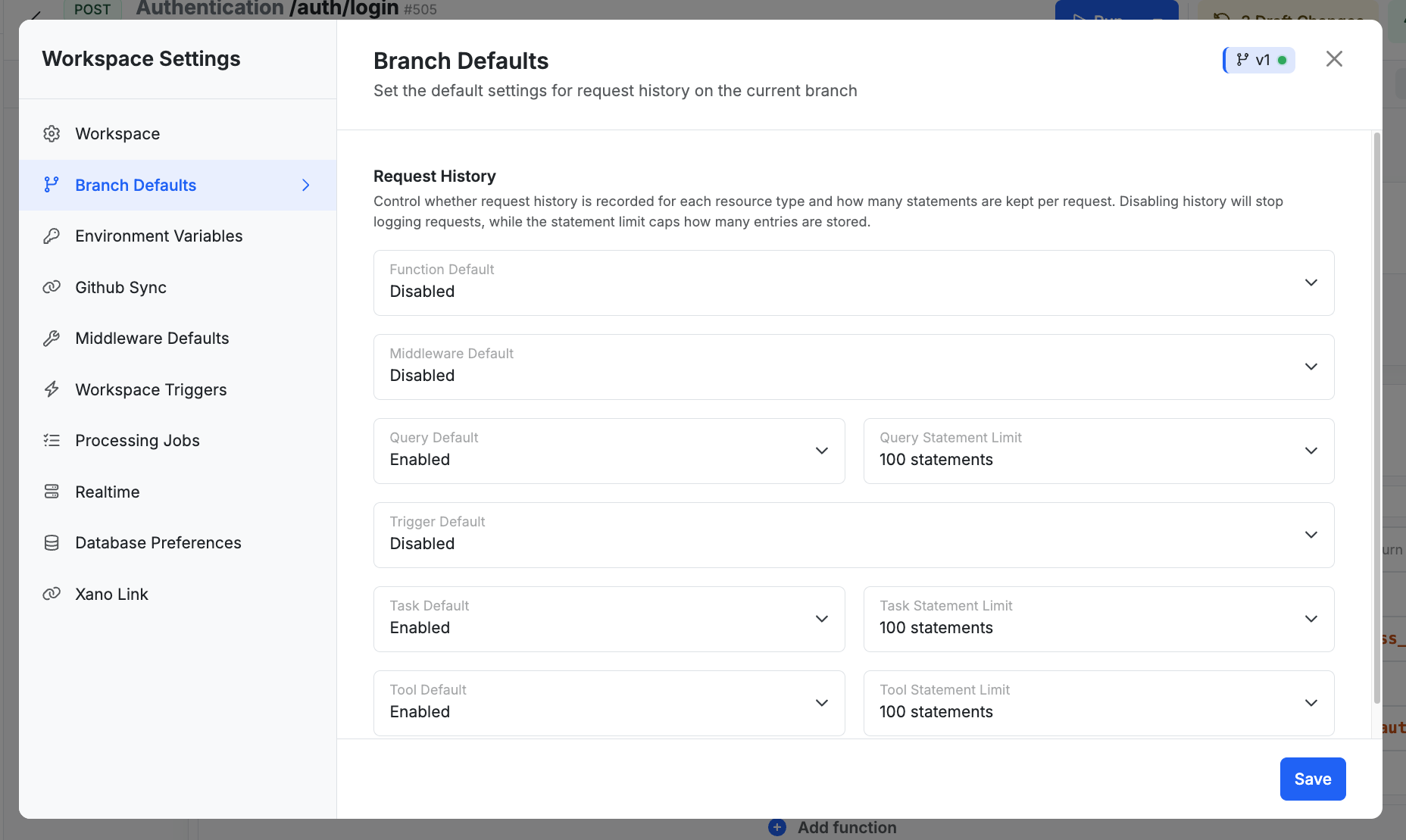The height and width of the screenshot is (840, 1406).
Task: Select the Processing Jobs list icon
Action: [x=52, y=440]
